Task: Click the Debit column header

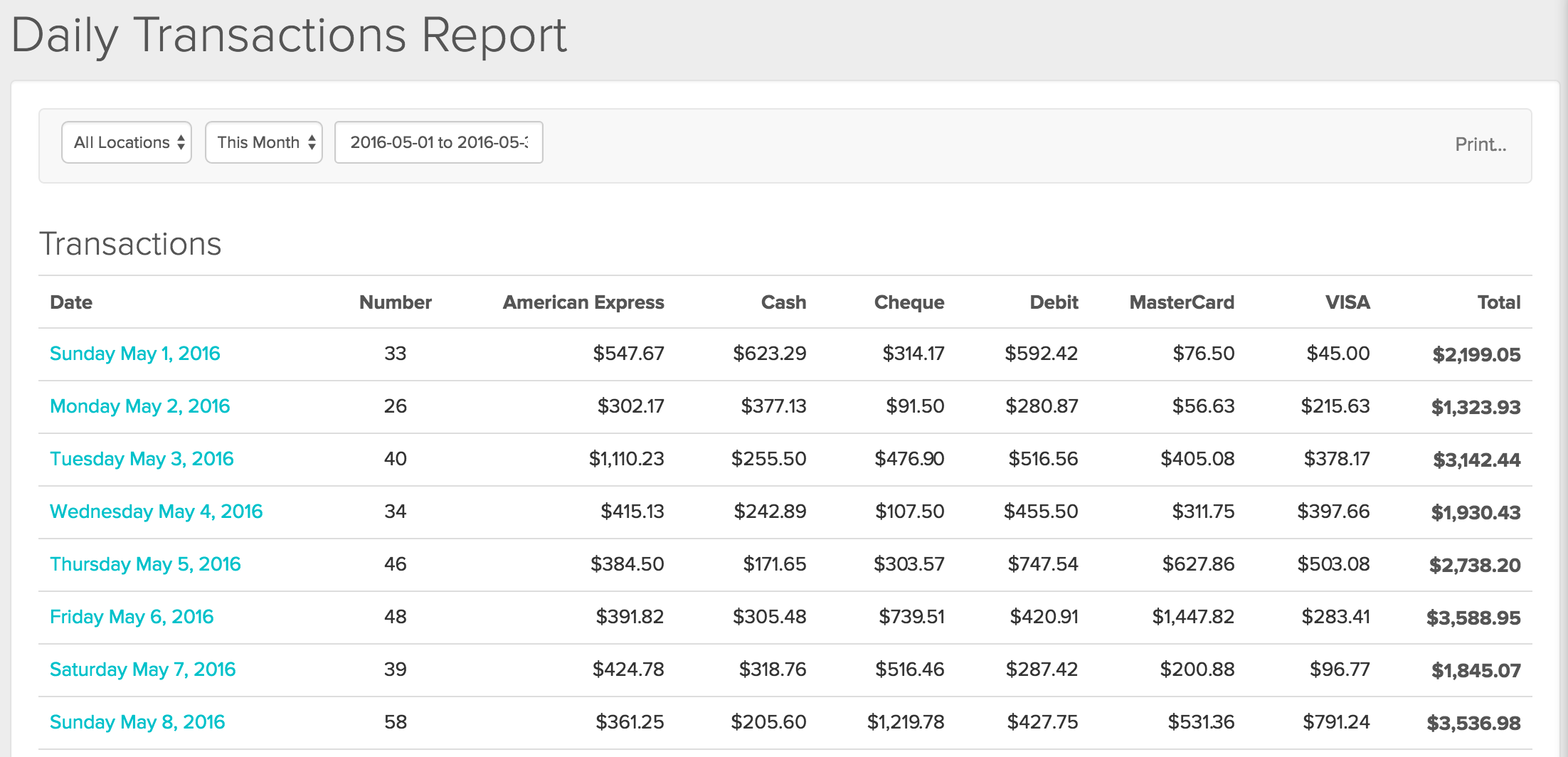Action: (x=1054, y=302)
